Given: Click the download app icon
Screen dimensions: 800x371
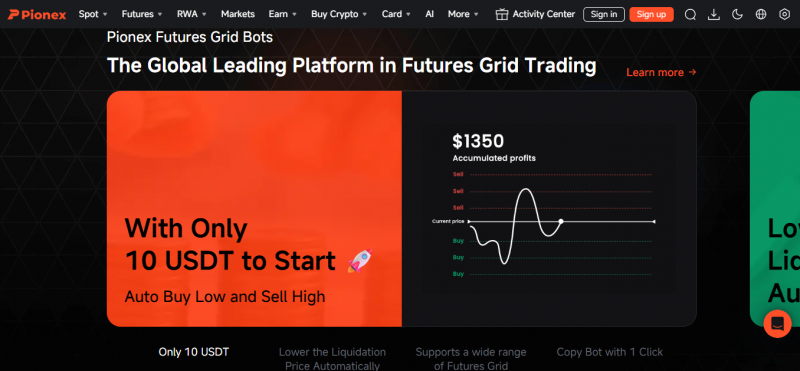Looking at the screenshot, I should pyautogui.click(x=714, y=14).
